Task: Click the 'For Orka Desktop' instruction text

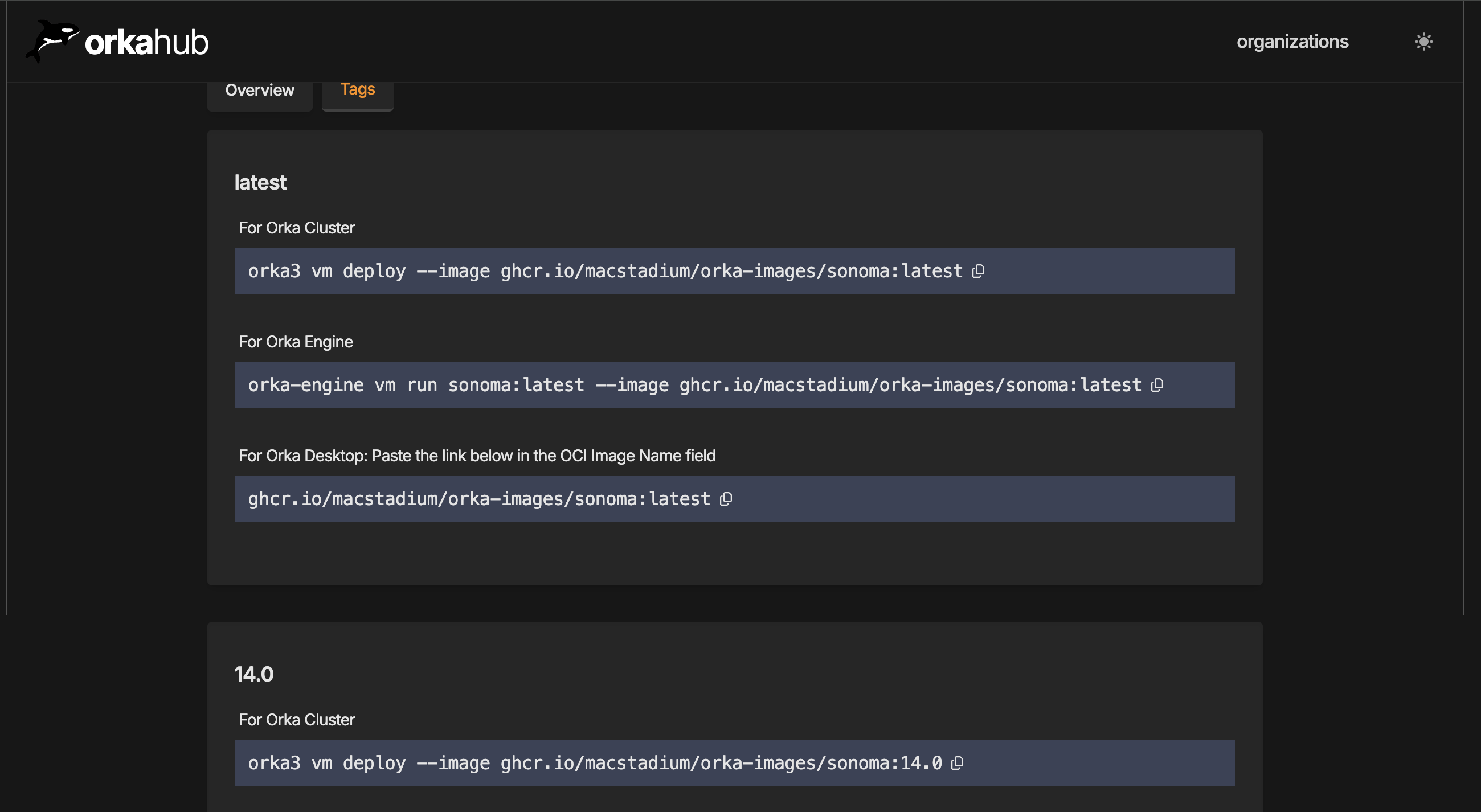Action: [x=477, y=456]
